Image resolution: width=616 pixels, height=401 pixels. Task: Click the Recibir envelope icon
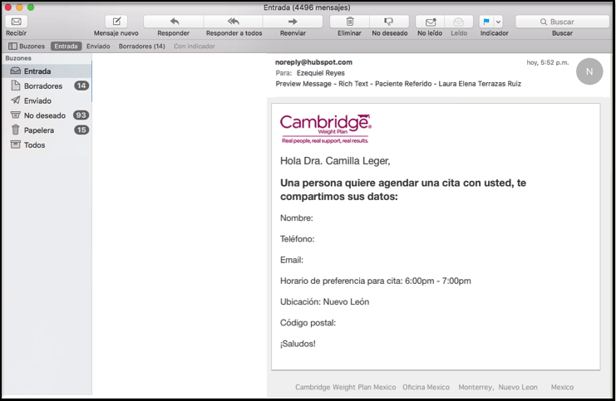[x=16, y=22]
